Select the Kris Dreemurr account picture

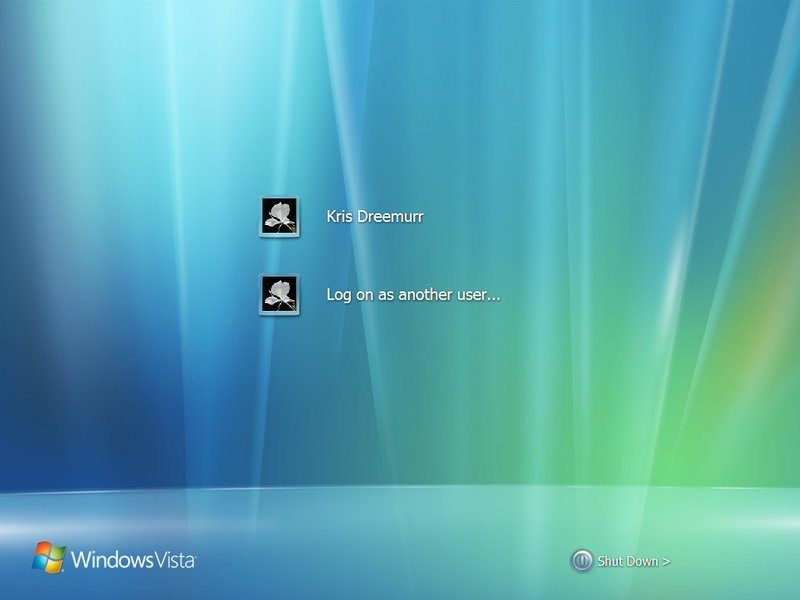pos(279,217)
